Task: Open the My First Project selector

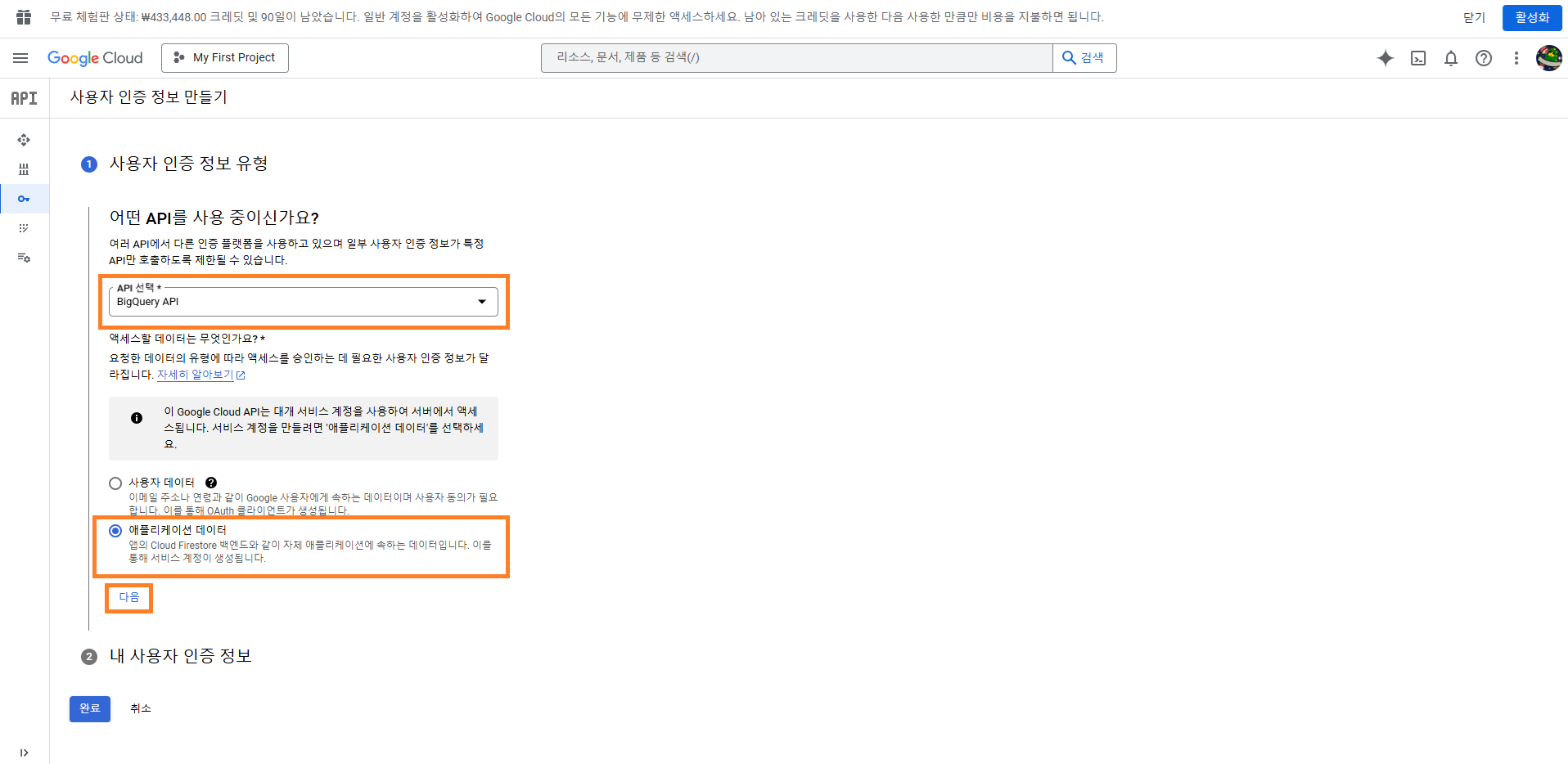Action: (x=225, y=58)
